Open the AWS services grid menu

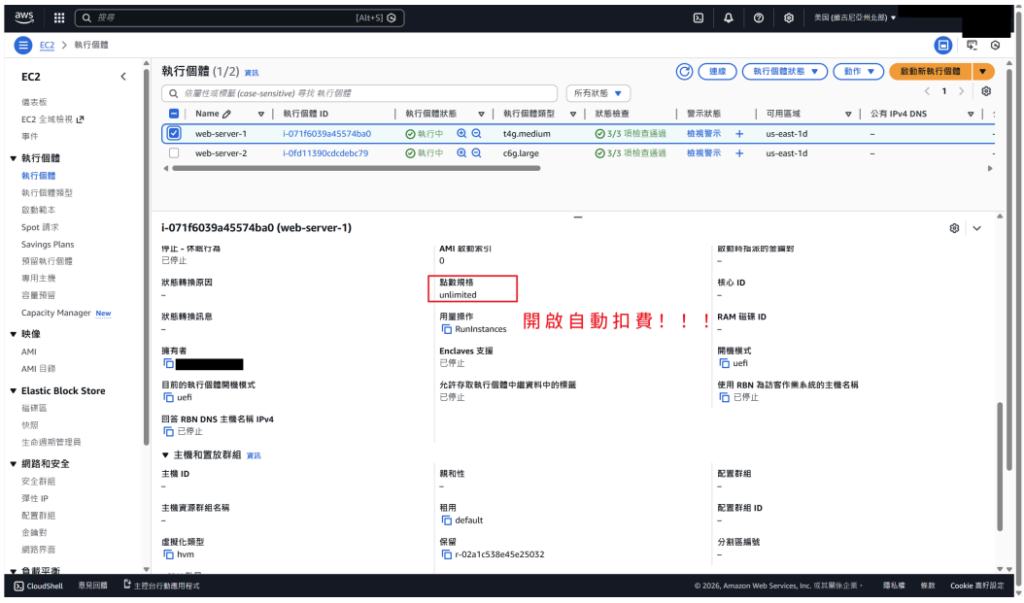(58, 16)
